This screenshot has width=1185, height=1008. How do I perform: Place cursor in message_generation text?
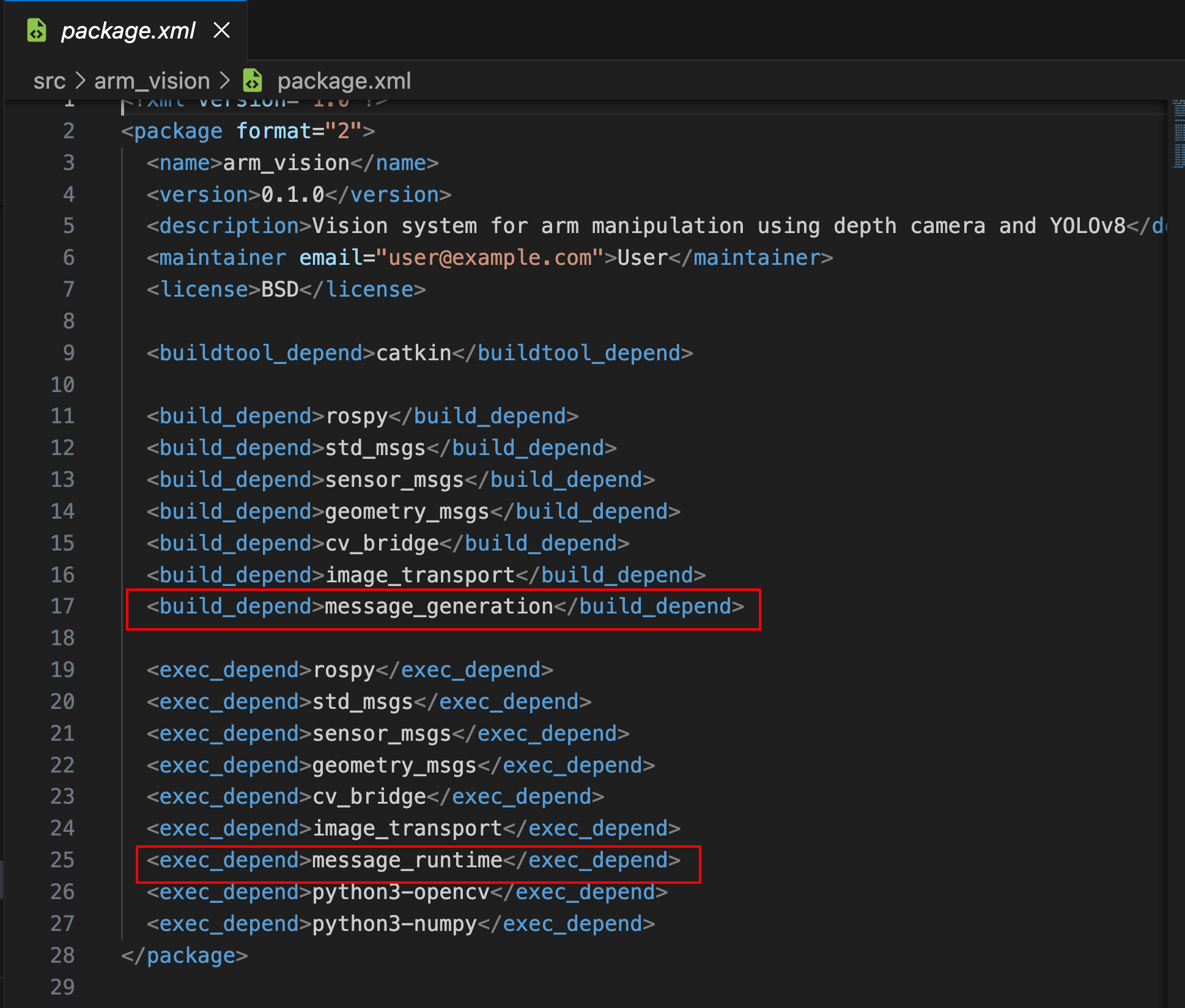point(438,606)
